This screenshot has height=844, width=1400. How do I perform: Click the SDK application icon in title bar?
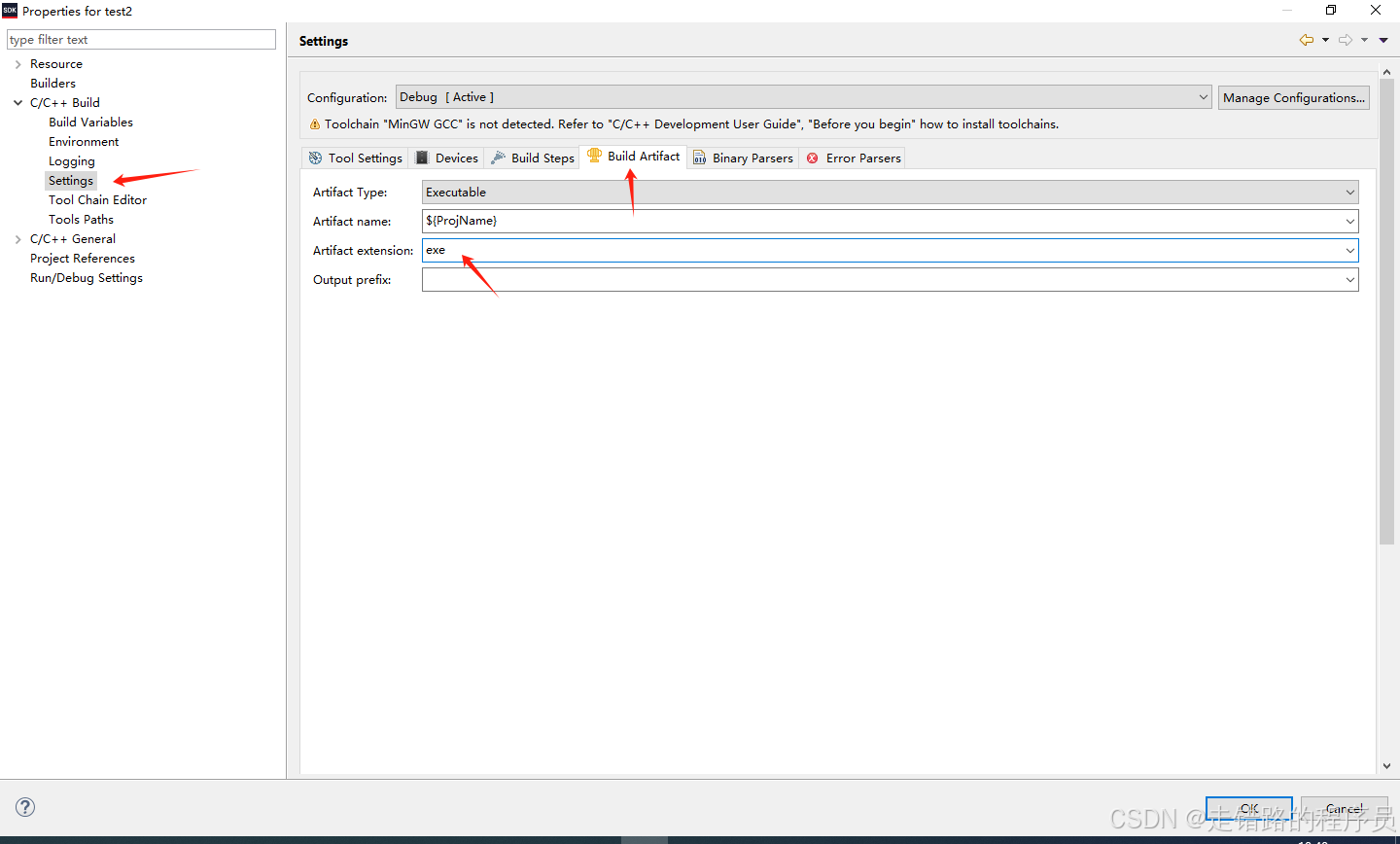(10, 11)
